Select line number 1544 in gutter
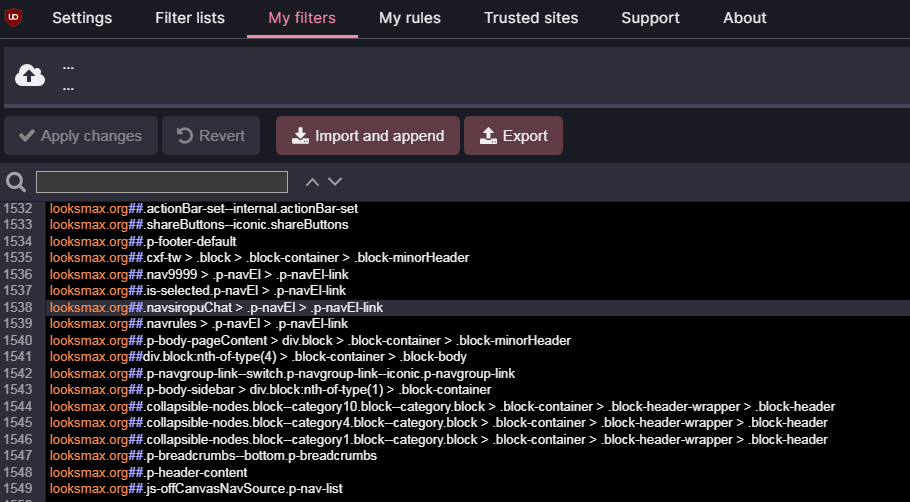 click(x=17, y=406)
